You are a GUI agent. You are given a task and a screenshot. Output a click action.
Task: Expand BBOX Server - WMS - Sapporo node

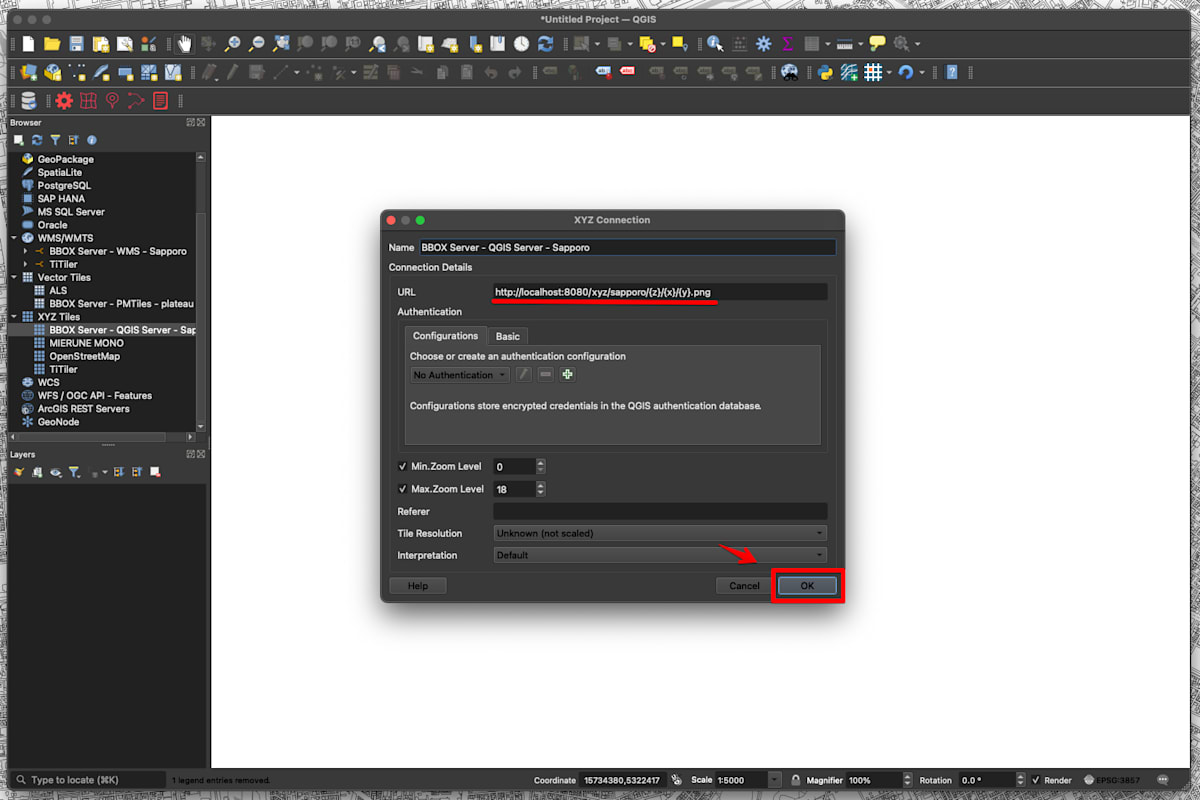click(x=26, y=251)
